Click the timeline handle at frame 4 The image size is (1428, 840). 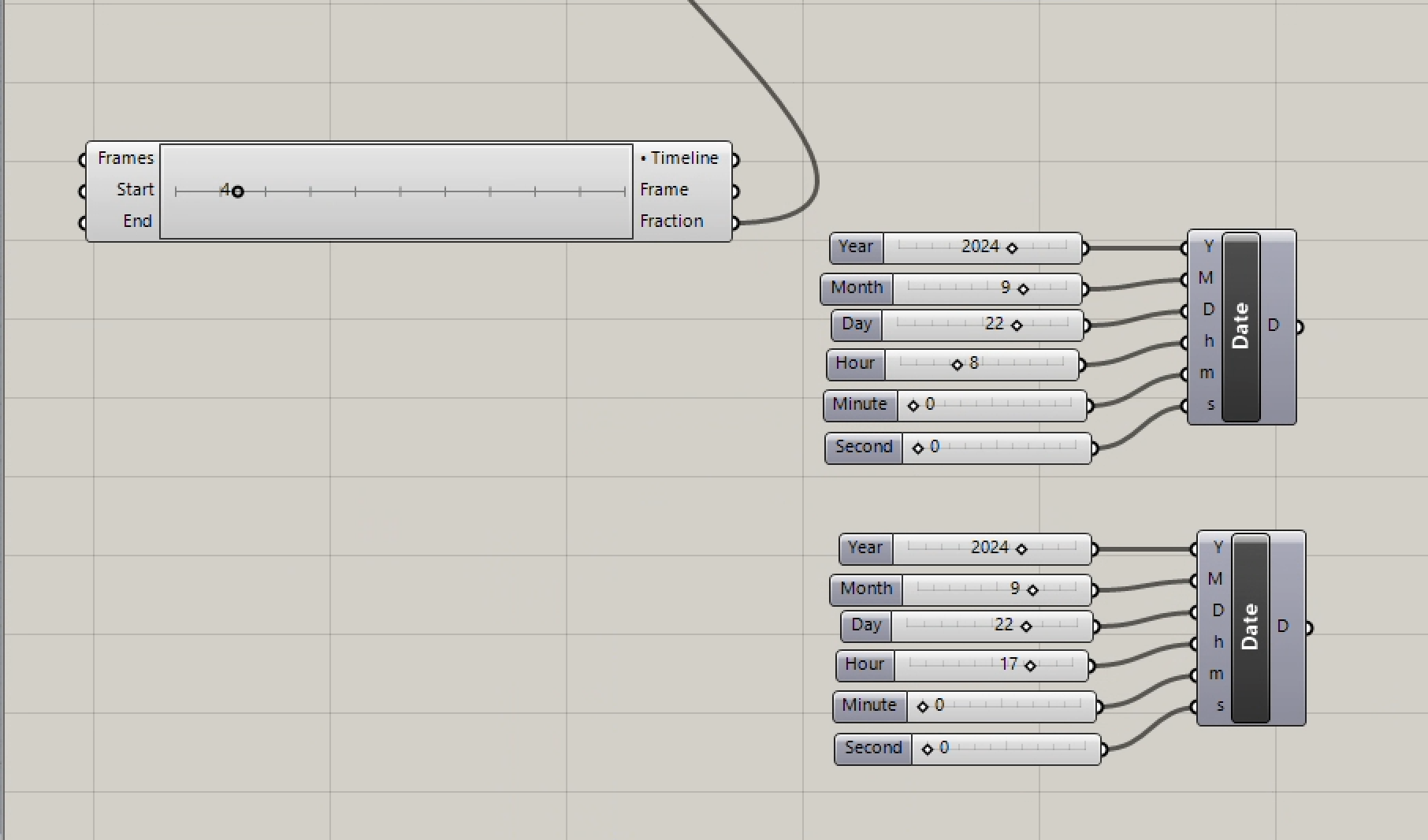[237, 191]
